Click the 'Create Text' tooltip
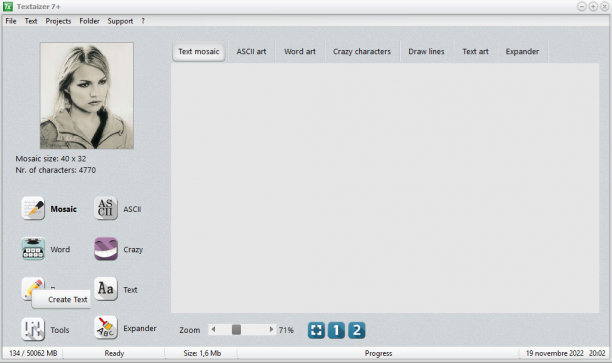The image size is (612, 363). click(61, 299)
